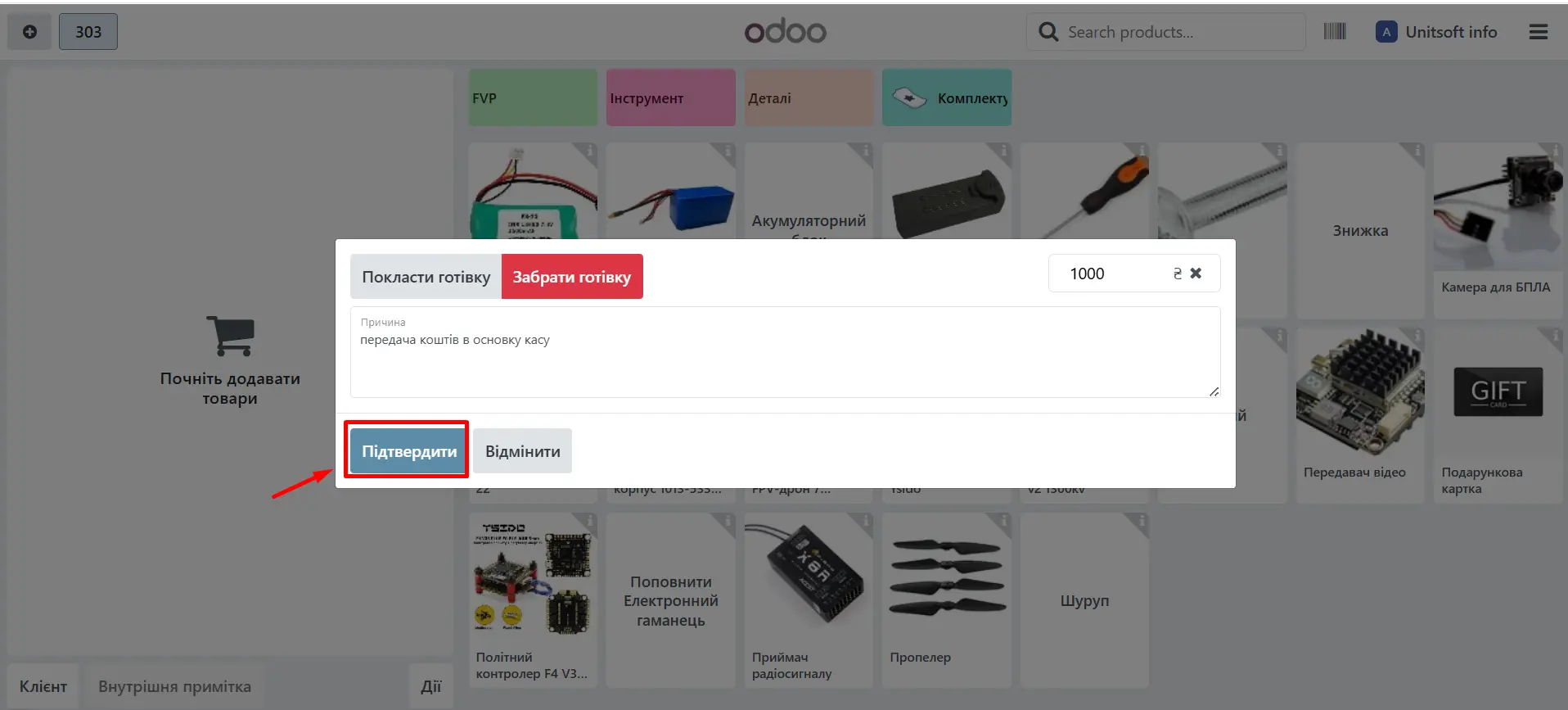Focus the Причина reason text area
Image resolution: width=1568 pixels, height=710 pixels.
coord(784,360)
